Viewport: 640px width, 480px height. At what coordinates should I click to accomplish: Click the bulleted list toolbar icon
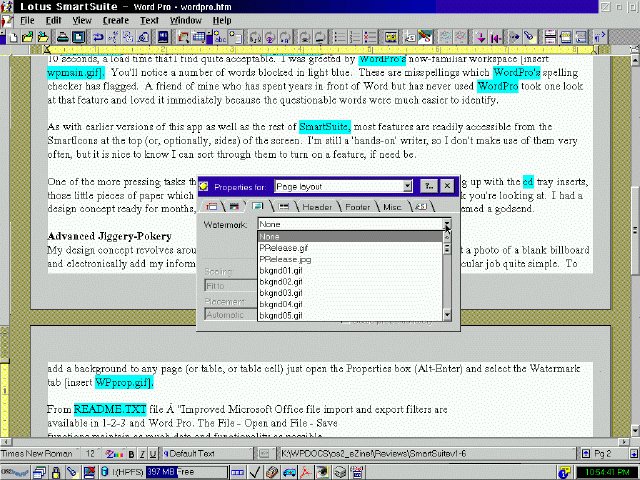(x=340, y=38)
